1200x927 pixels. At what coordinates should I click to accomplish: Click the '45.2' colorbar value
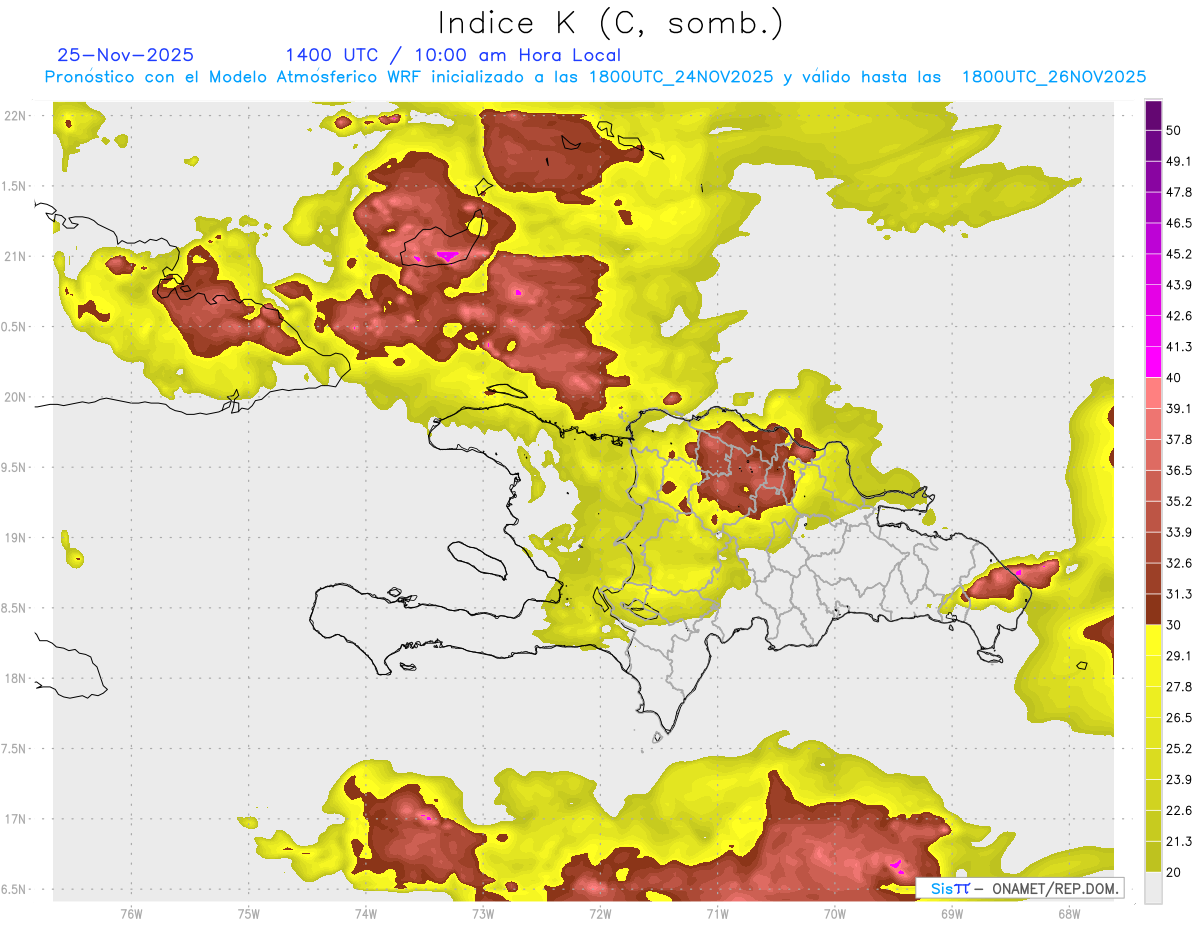(x=1178, y=254)
